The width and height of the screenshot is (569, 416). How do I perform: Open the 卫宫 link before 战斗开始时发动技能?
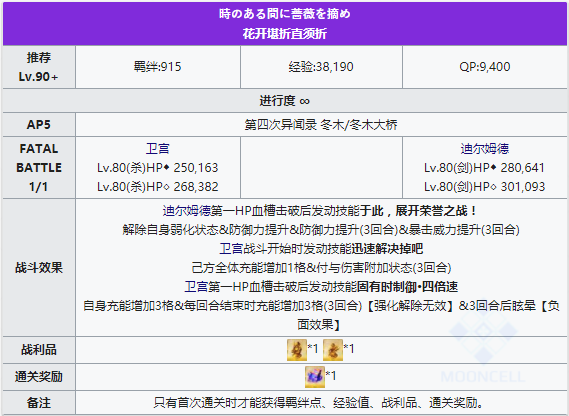click(231, 249)
